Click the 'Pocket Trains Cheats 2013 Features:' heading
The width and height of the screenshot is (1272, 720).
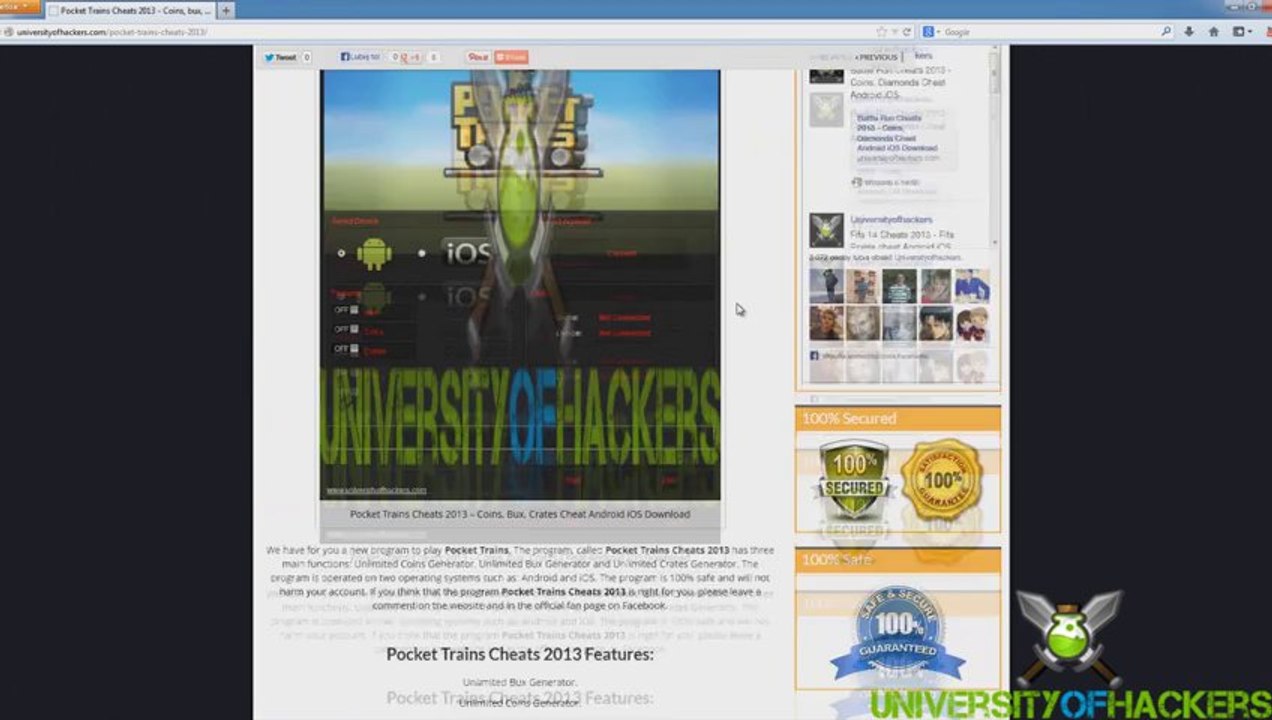pos(520,654)
